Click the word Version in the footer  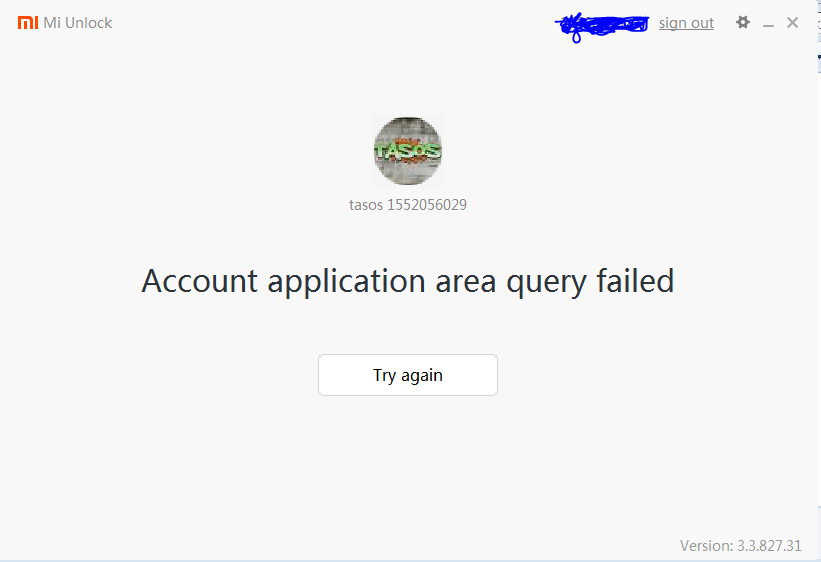[x=706, y=546]
